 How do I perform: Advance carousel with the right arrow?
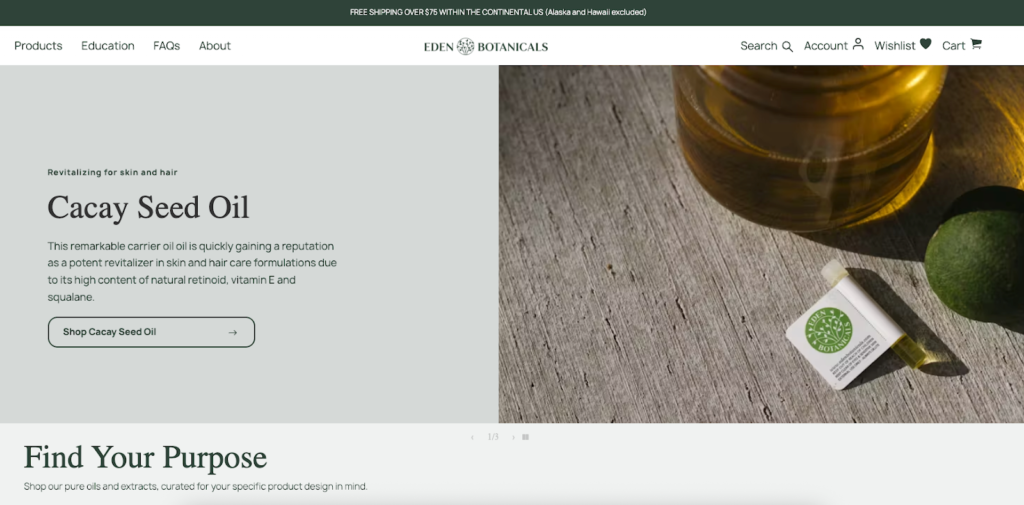513,437
